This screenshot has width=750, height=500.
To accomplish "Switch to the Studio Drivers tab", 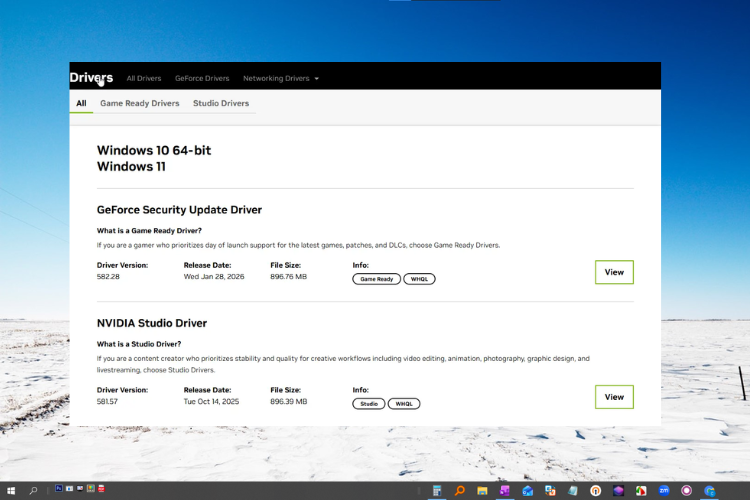I will tap(221, 103).
